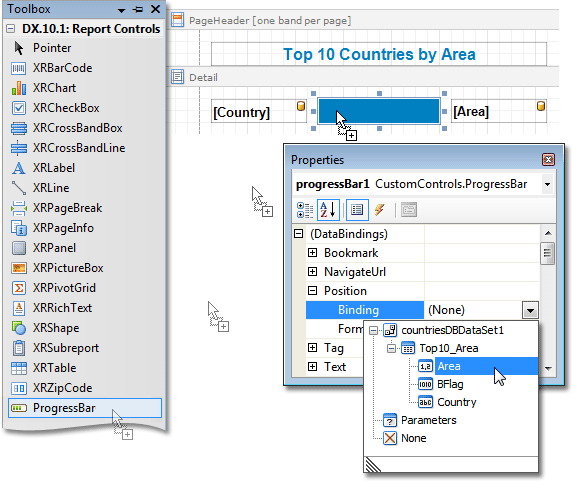Pick the XRChart control icon
The image size is (572, 481).
click(x=19, y=88)
